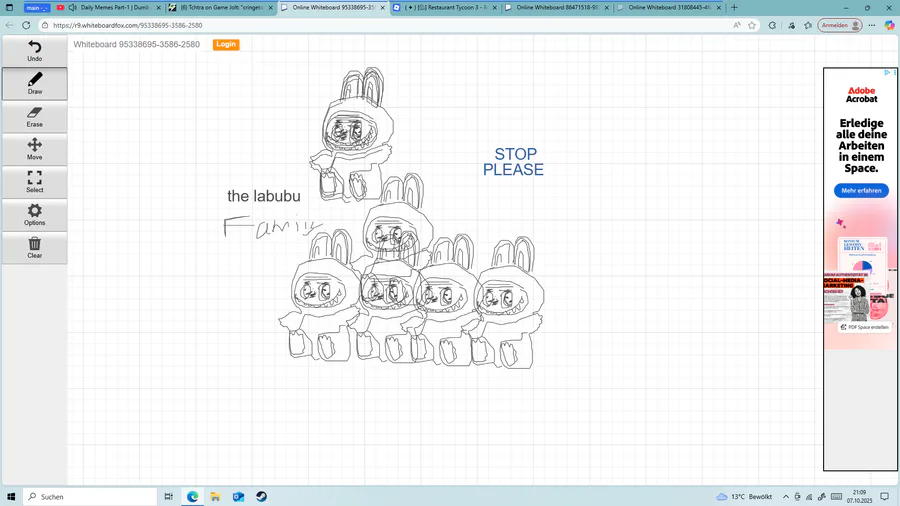Open Steam from taskbar

click(x=261, y=497)
